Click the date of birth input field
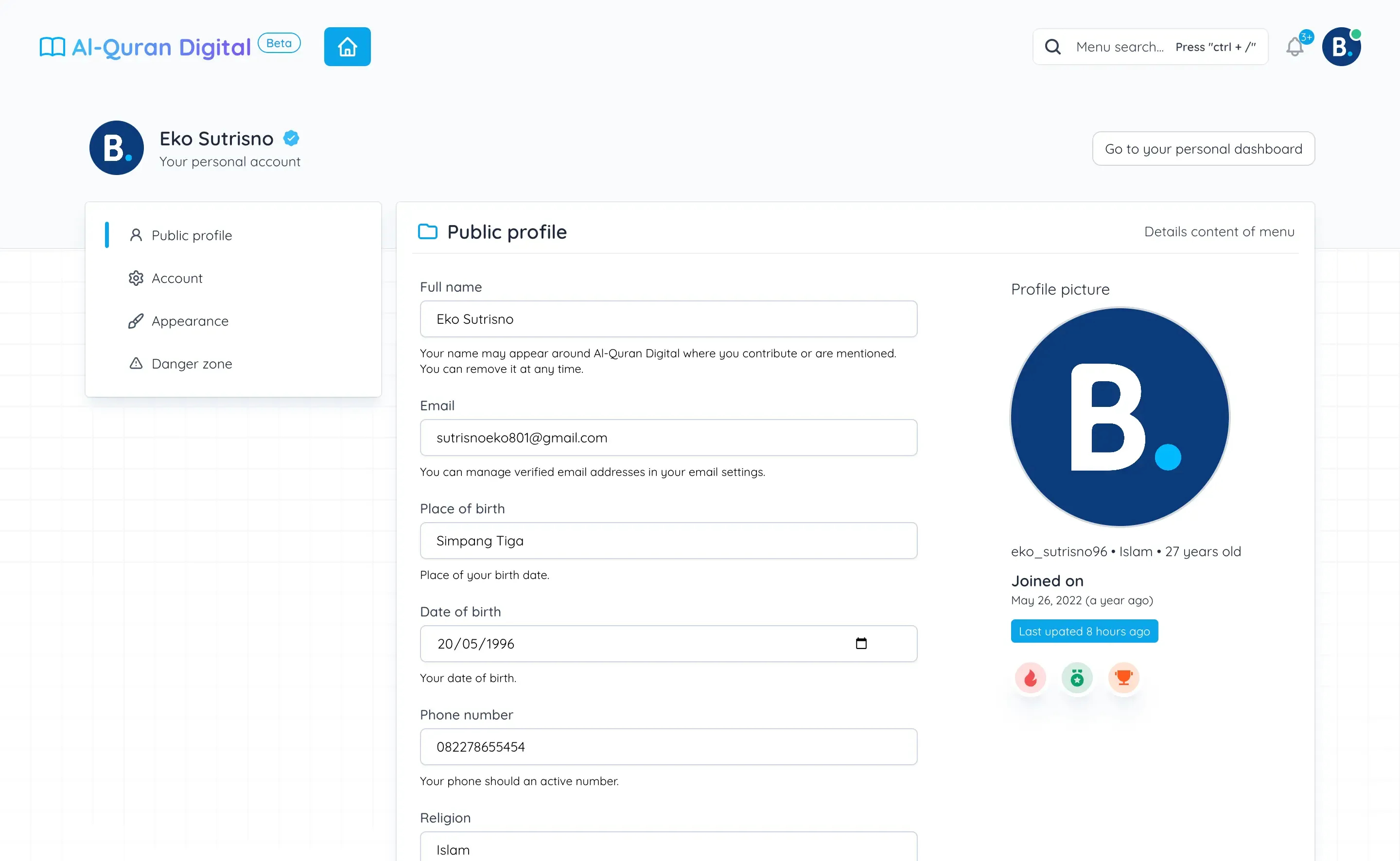This screenshot has height=861, width=1400. click(668, 643)
